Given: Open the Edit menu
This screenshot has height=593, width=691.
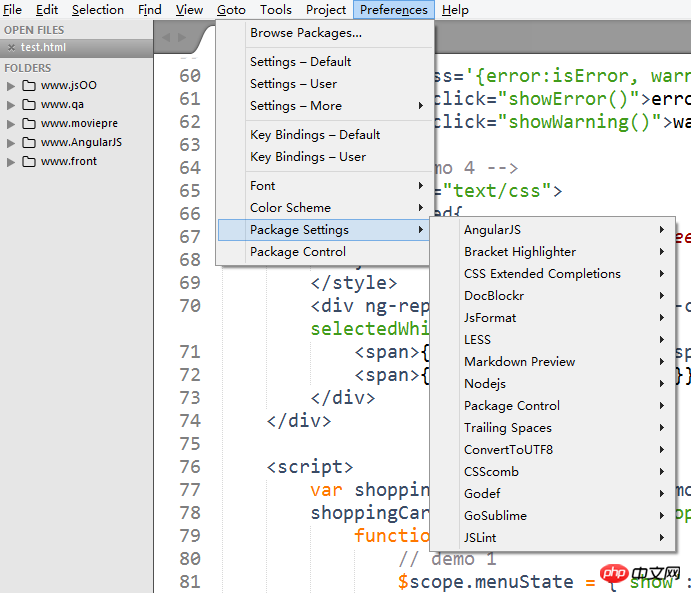Looking at the screenshot, I should click(x=47, y=10).
